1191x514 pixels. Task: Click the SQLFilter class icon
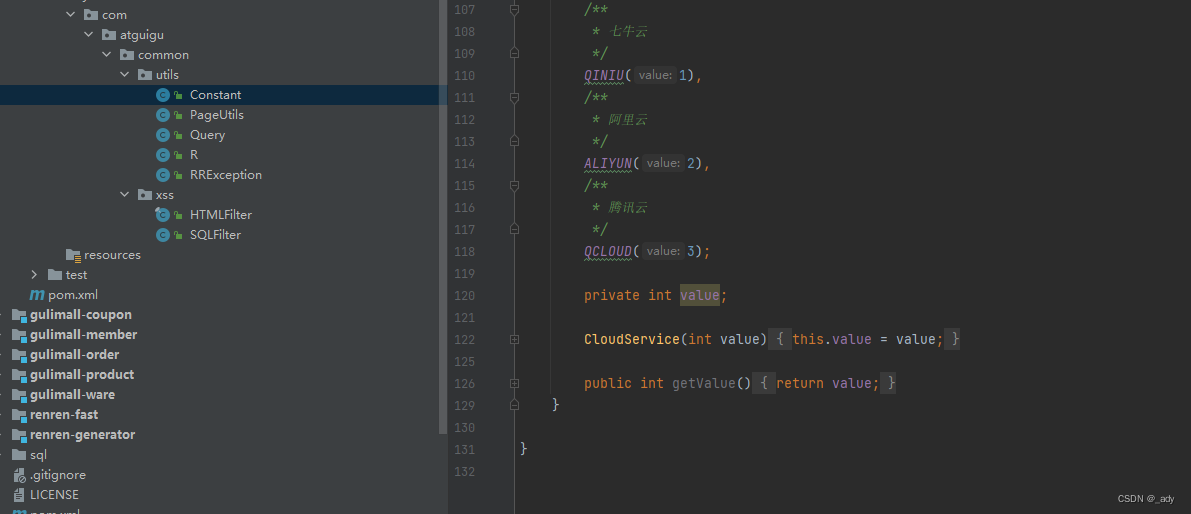tap(163, 235)
